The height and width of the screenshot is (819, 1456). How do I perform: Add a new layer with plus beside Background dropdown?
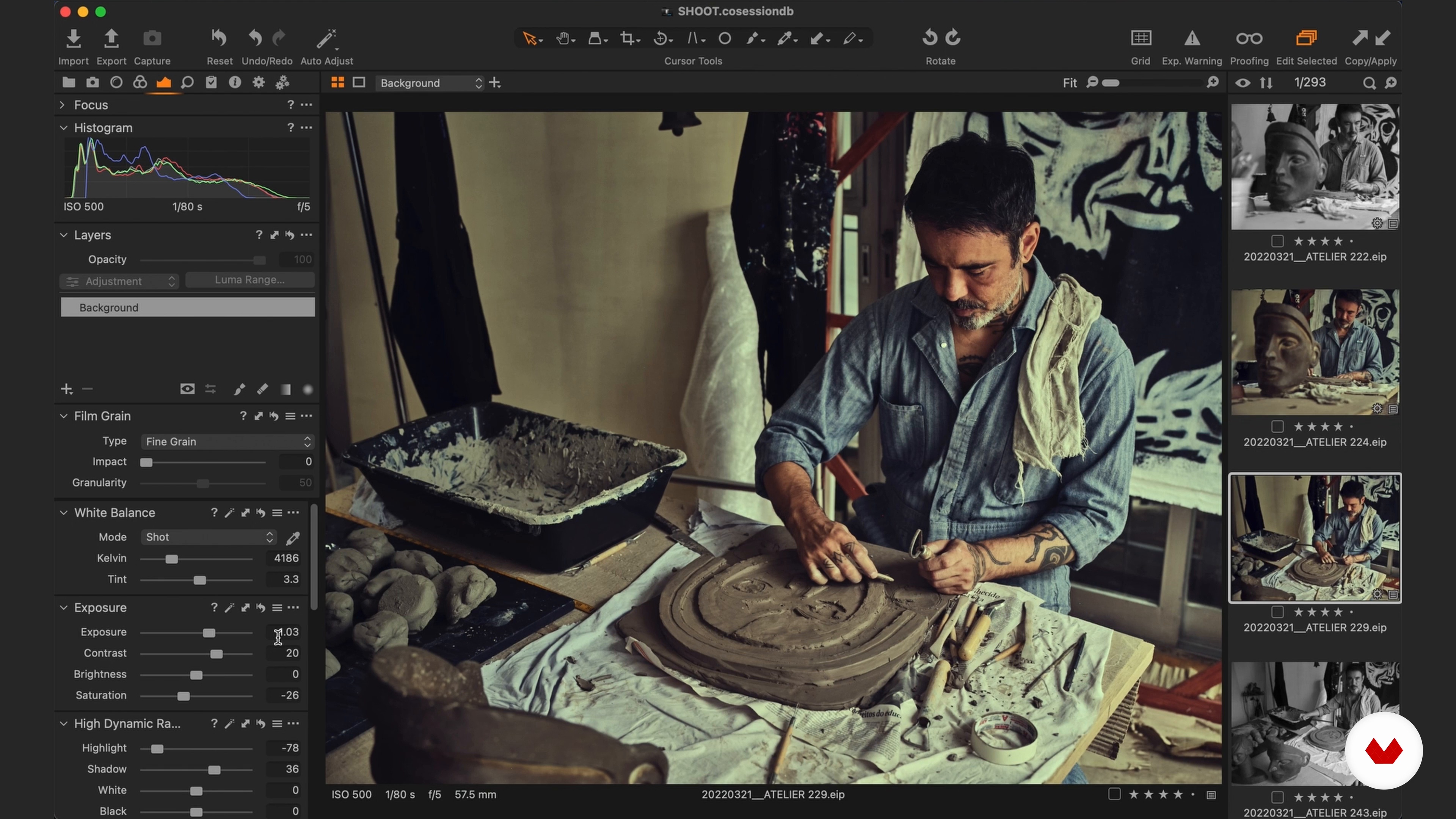[x=495, y=83]
